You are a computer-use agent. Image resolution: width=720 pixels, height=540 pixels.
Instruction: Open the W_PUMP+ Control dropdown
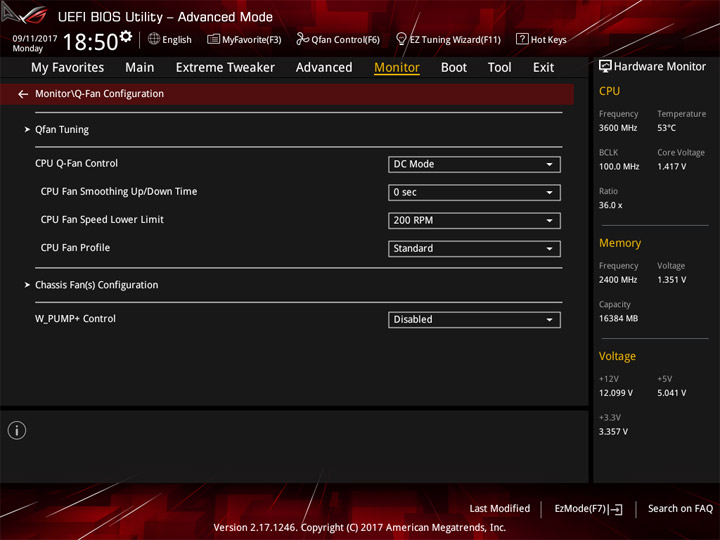pos(474,320)
